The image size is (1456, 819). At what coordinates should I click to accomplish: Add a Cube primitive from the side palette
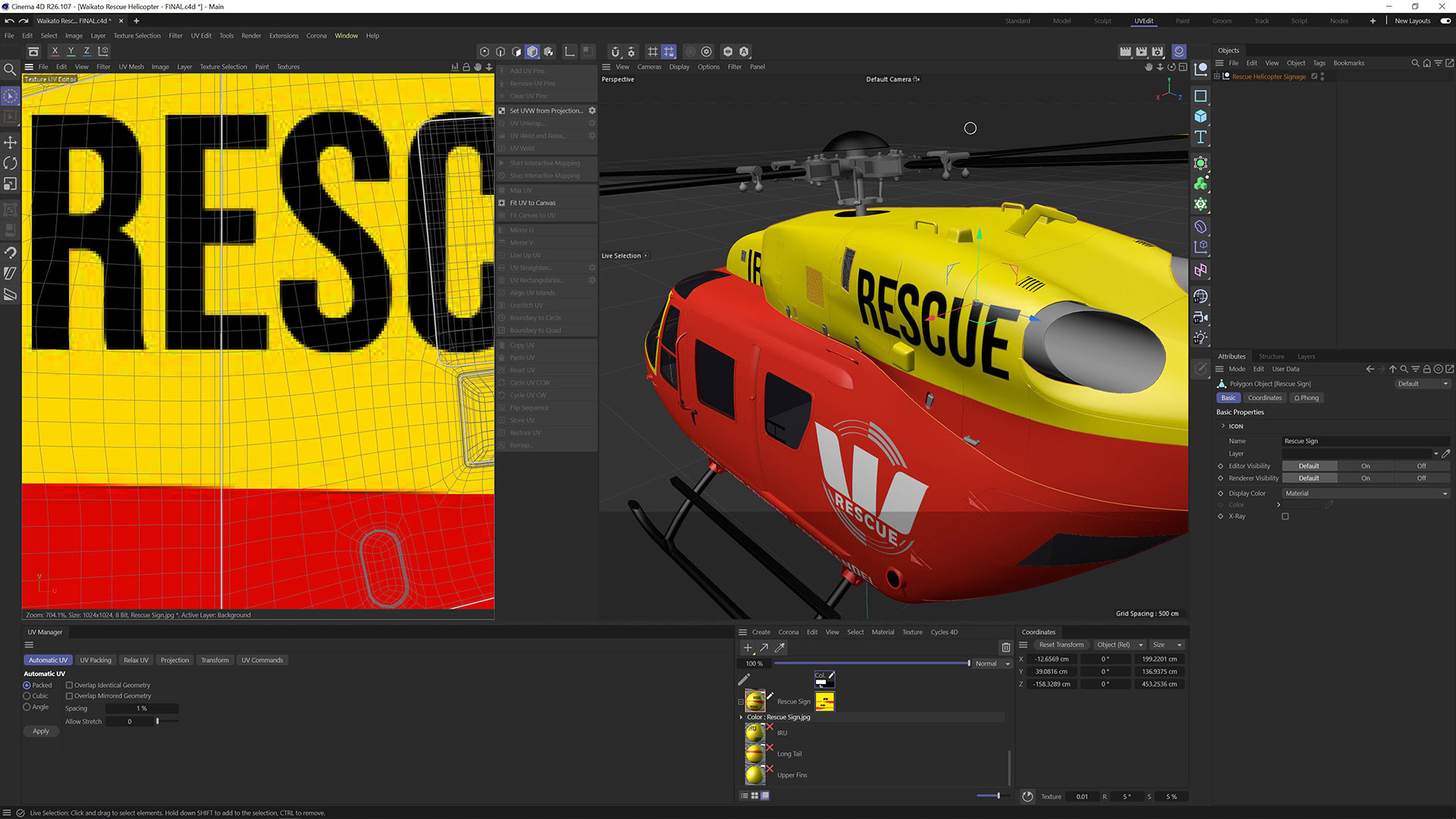click(x=1200, y=117)
